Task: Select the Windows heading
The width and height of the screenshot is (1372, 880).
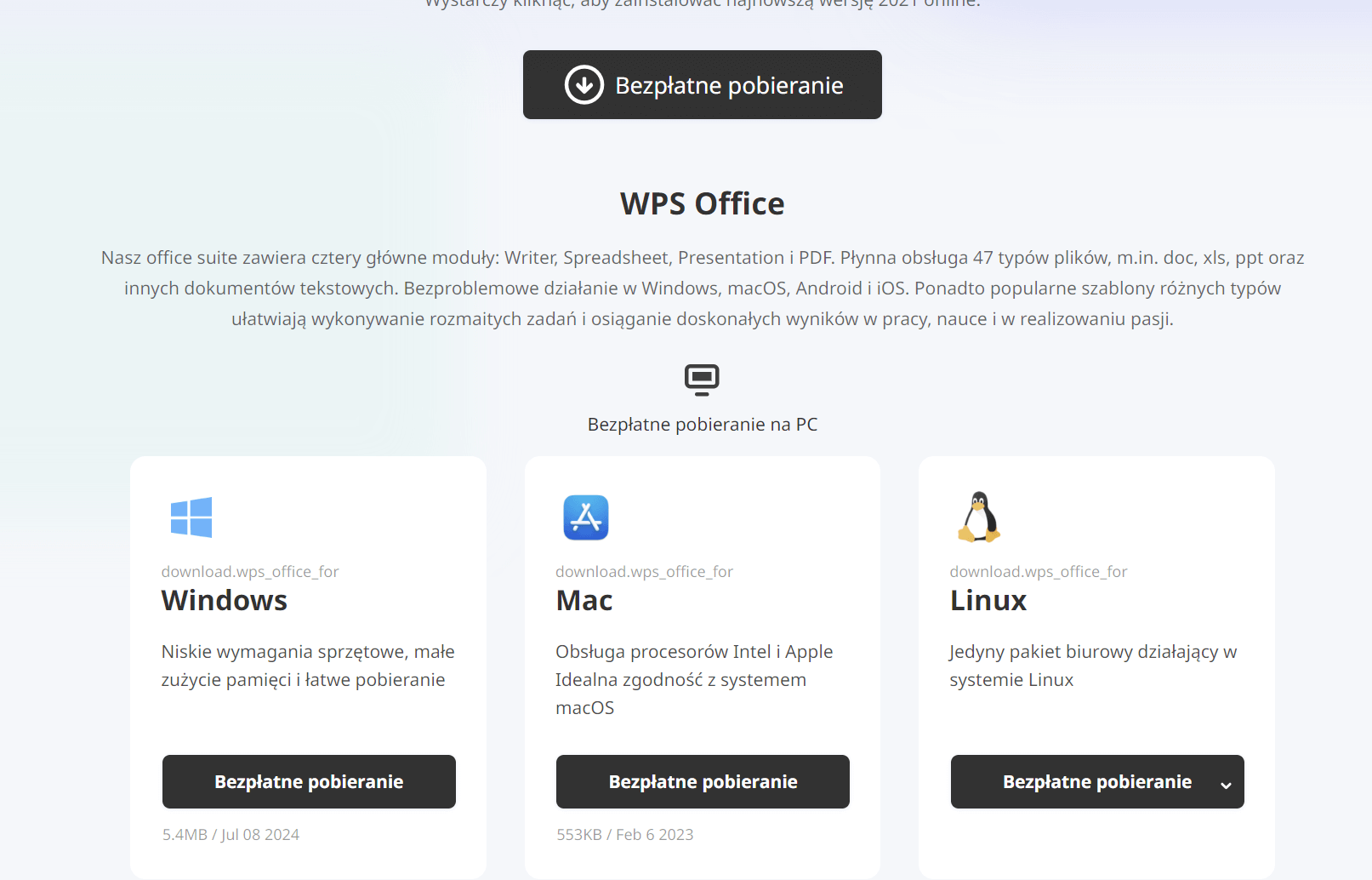Action: pos(225,601)
